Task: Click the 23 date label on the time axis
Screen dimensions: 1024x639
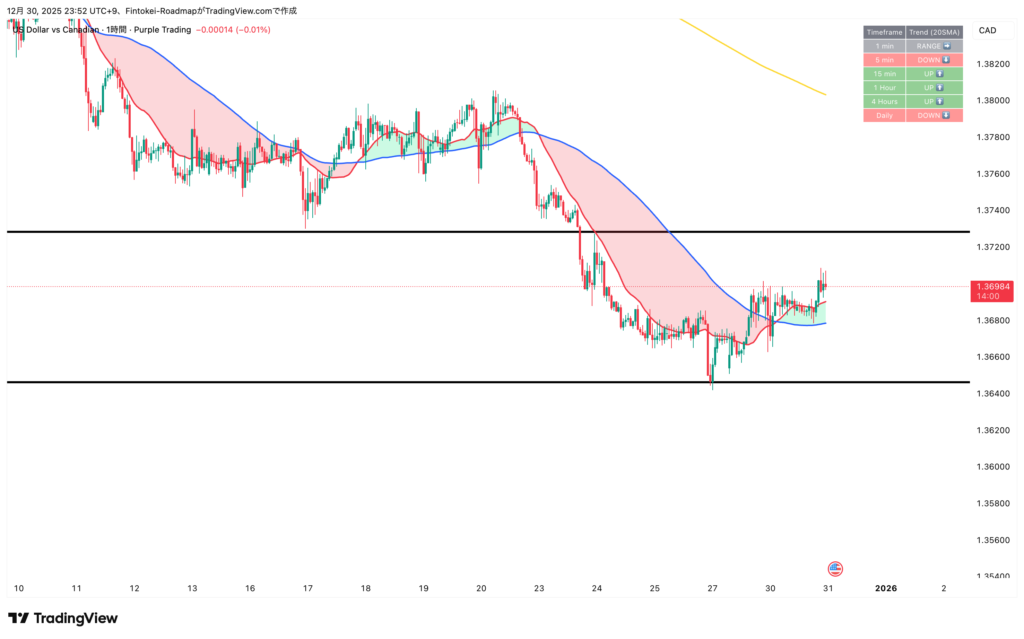Action: [539, 589]
